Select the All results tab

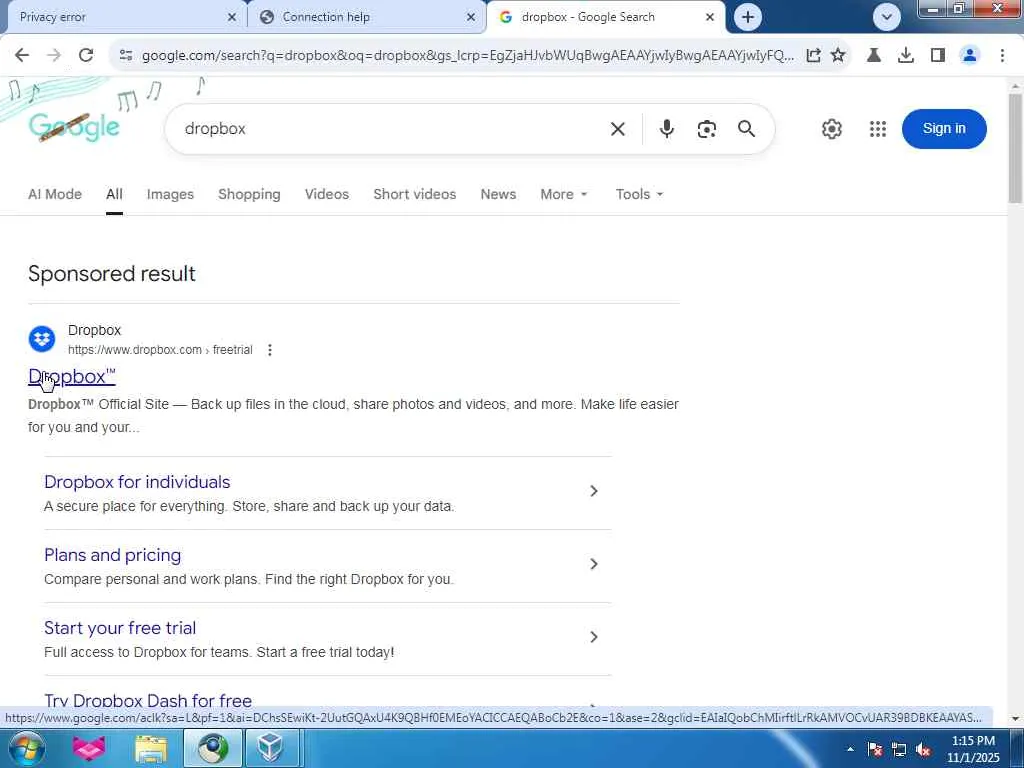coord(114,194)
